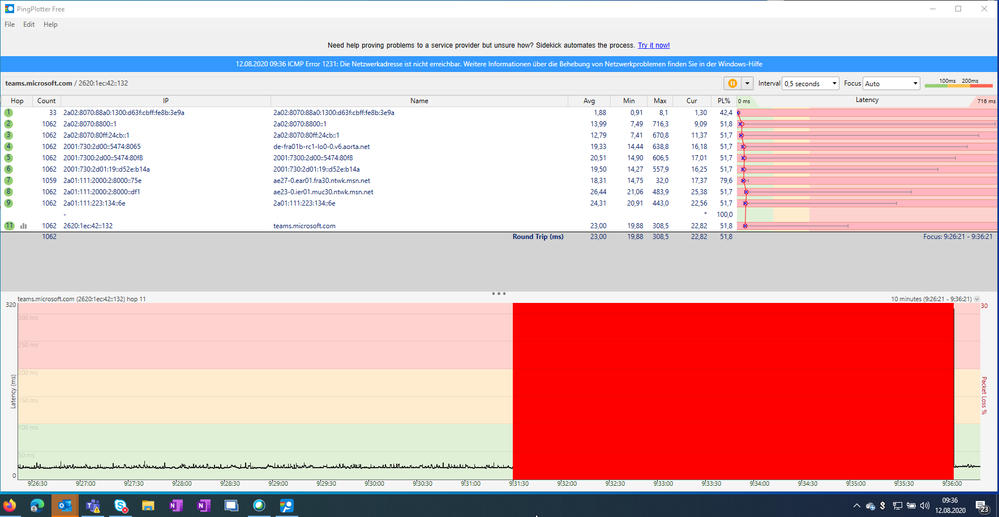The image size is (999, 517).
Task: Open the Interval 0,5 seconds dropdown
Action: 810,84
